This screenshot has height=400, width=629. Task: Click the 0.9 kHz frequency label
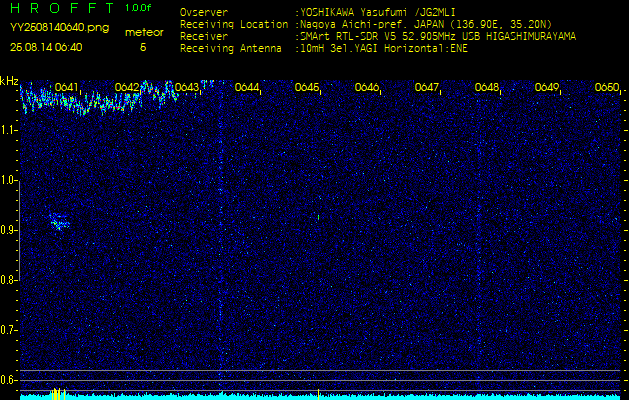[x=9, y=230]
